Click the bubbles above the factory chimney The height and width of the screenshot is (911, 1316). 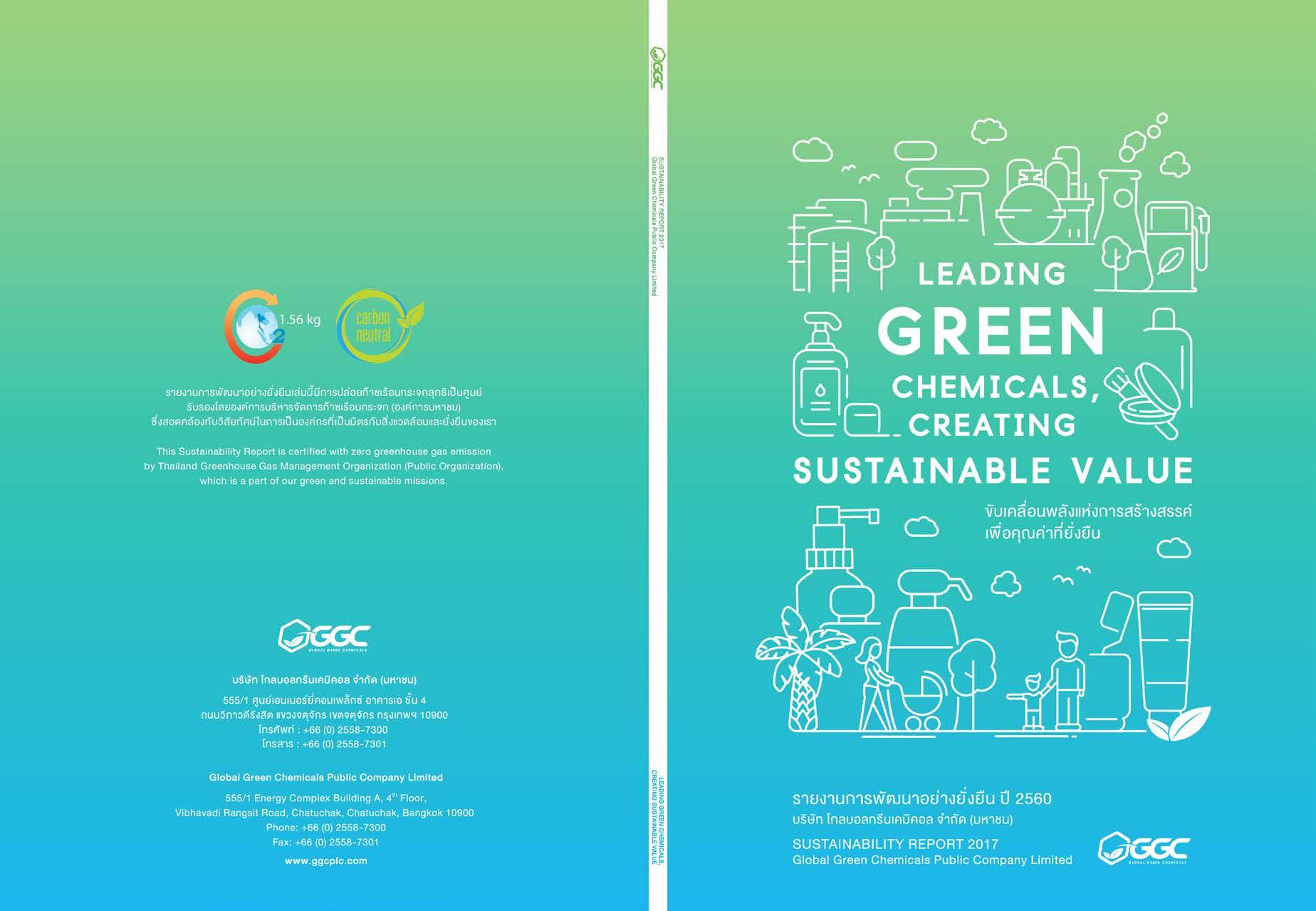(x=1142, y=137)
